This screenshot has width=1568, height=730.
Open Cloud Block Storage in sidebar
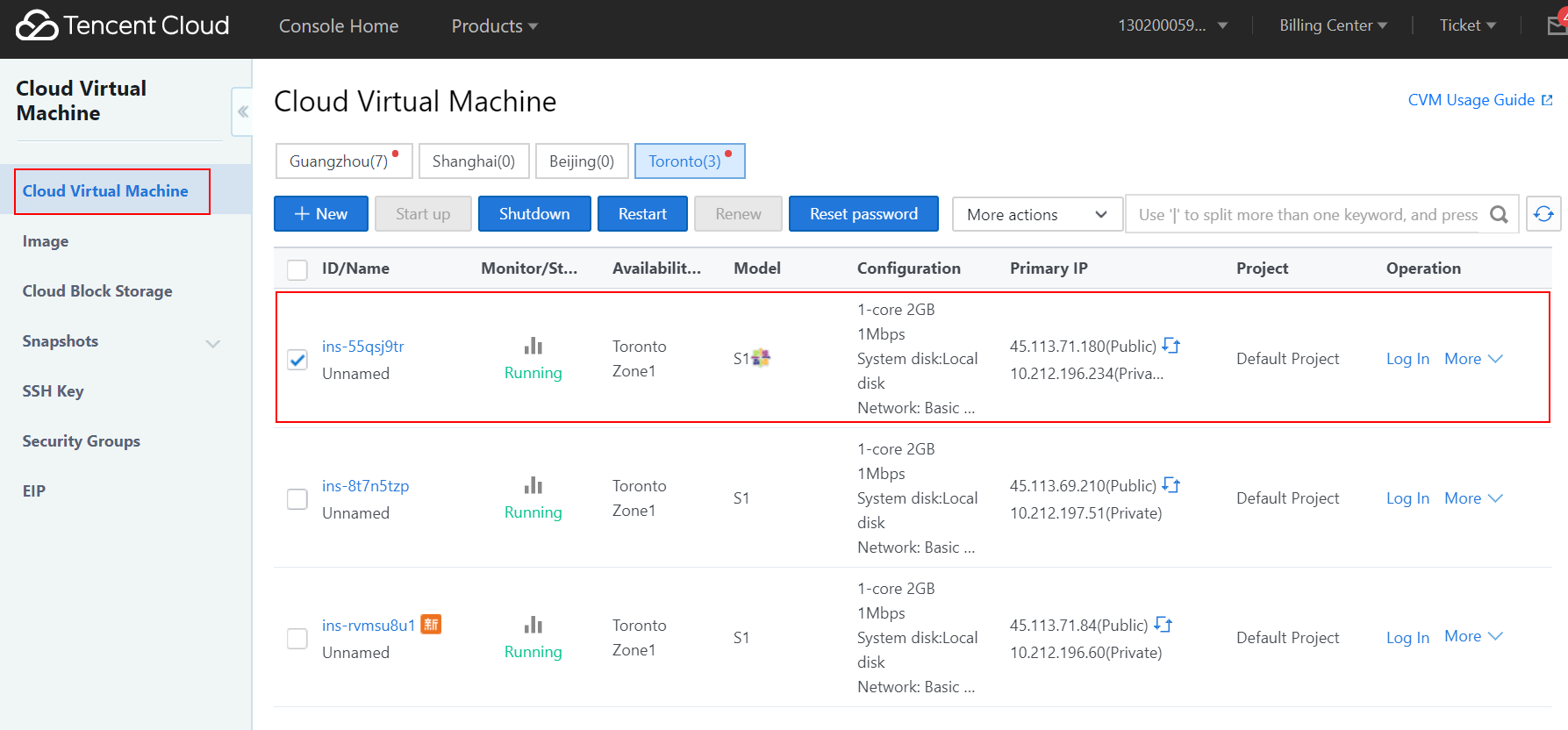pyautogui.click(x=97, y=291)
